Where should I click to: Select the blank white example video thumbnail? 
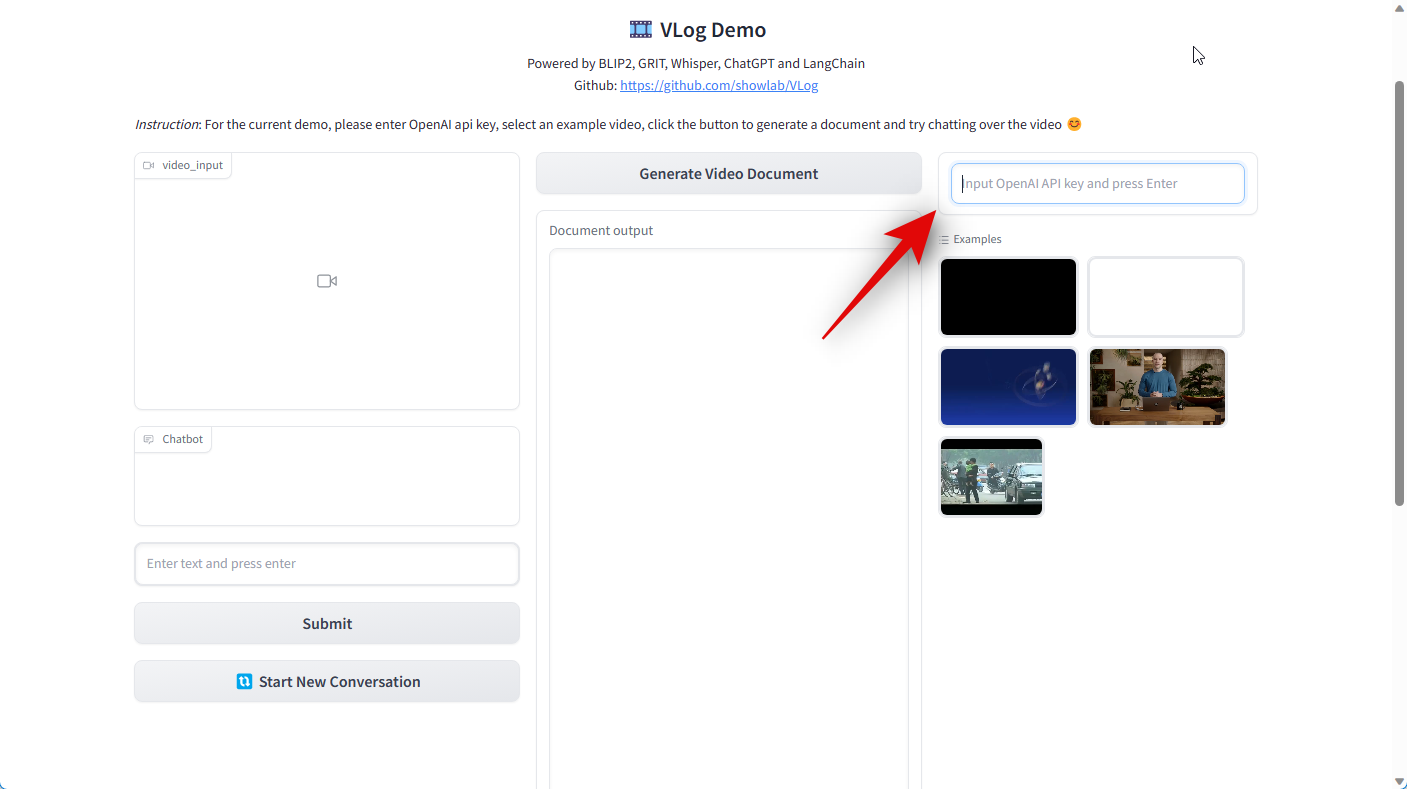click(1166, 297)
